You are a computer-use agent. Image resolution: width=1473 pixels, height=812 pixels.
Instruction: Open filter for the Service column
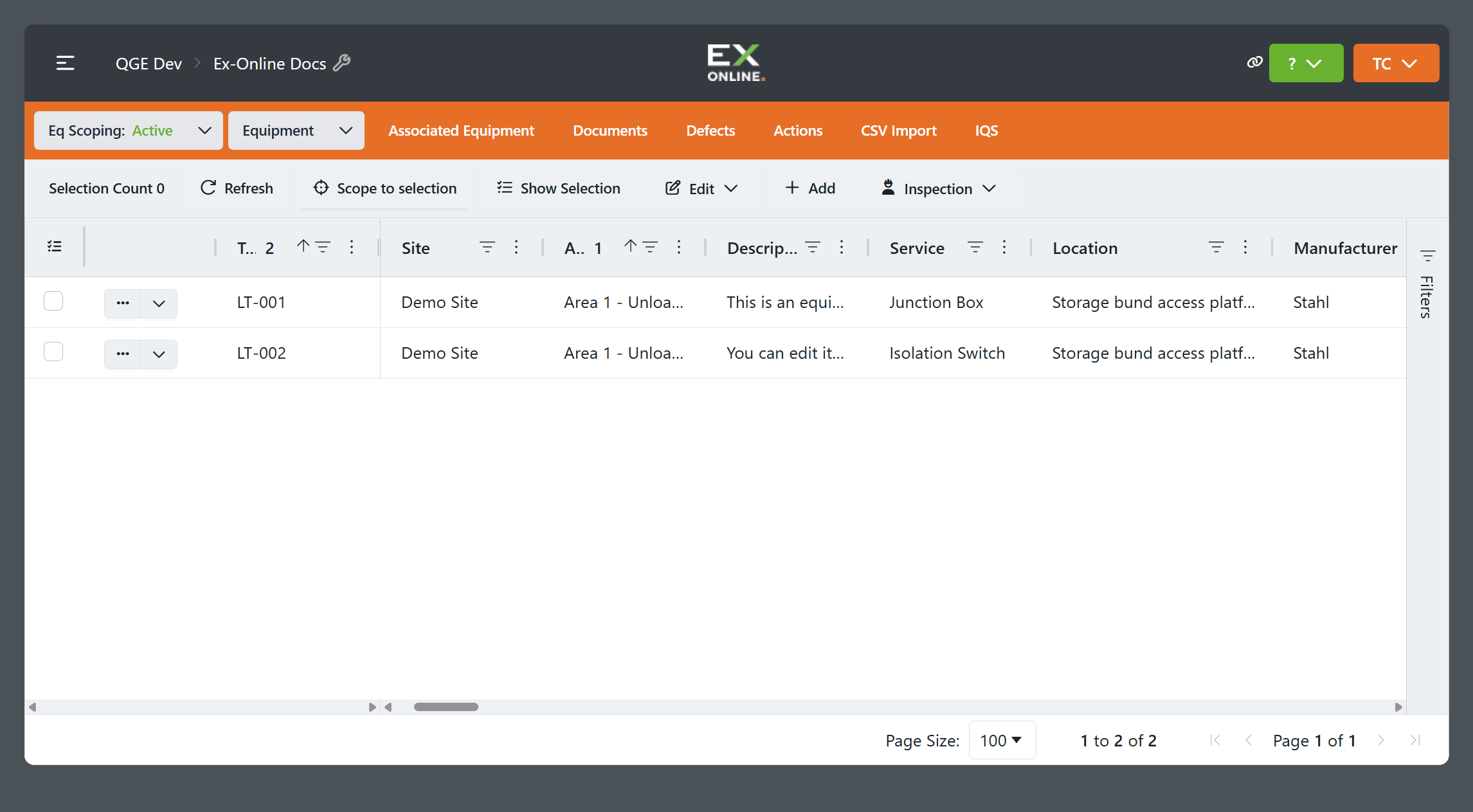click(975, 247)
